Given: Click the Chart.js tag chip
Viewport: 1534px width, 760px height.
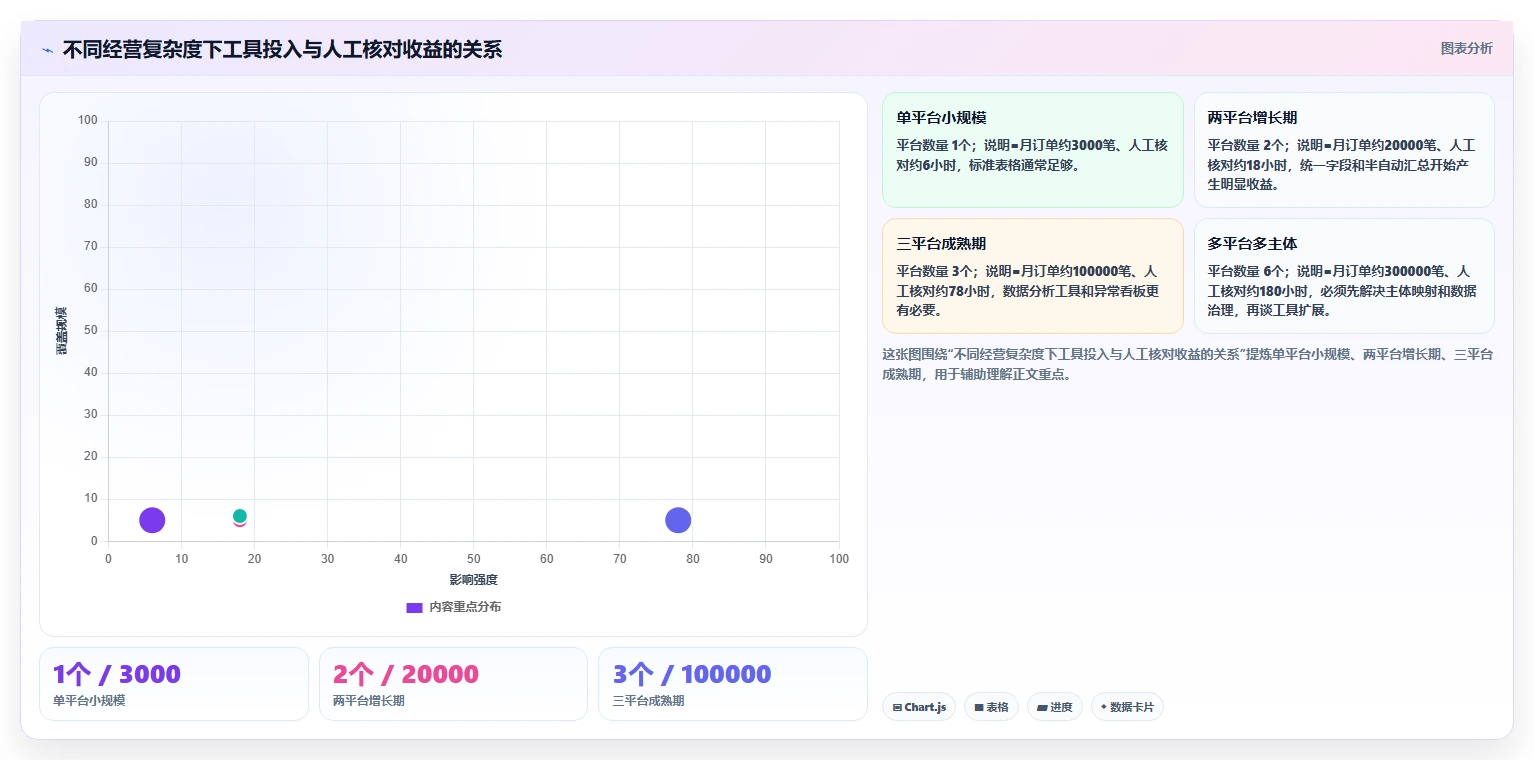Looking at the screenshot, I should click(919, 707).
